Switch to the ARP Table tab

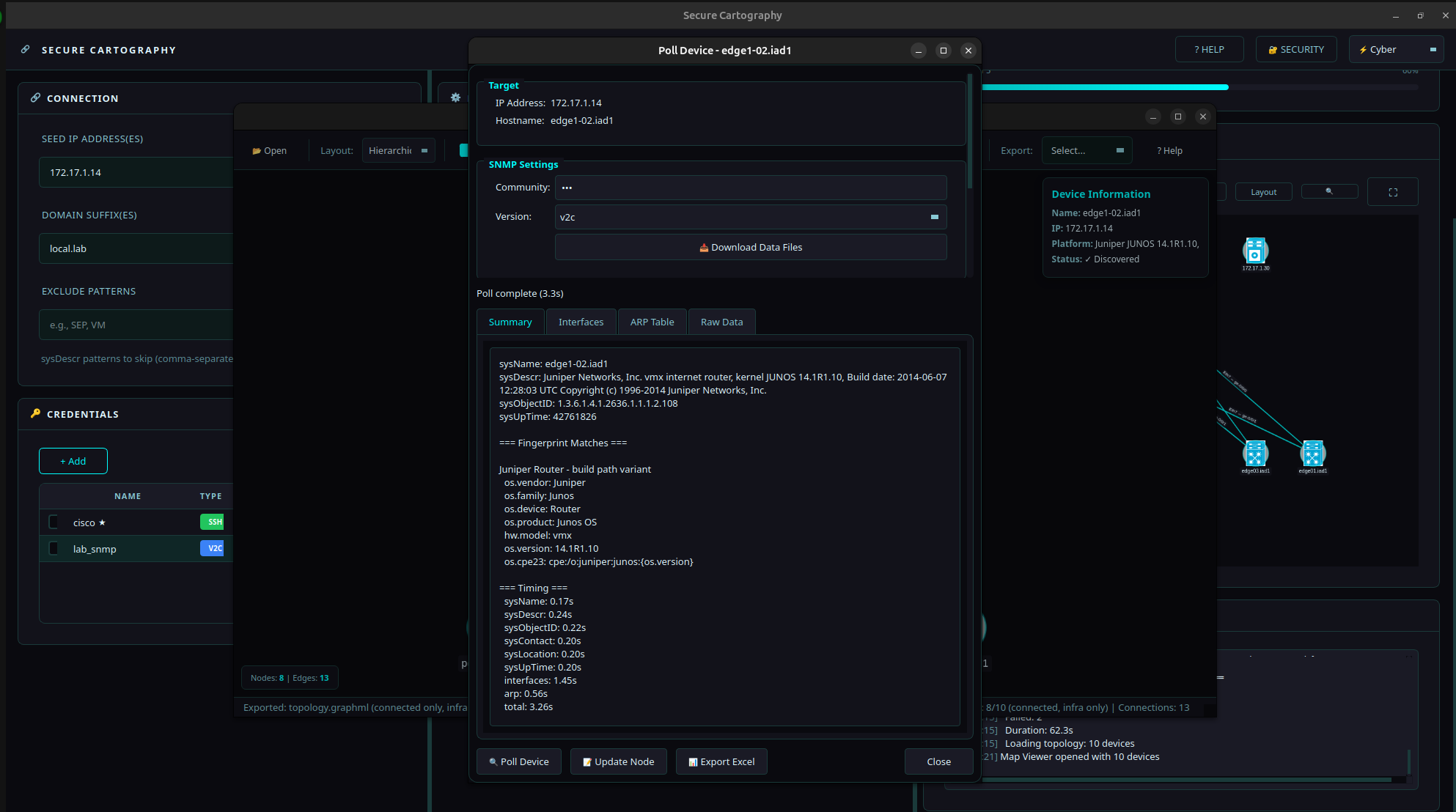point(652,321)
